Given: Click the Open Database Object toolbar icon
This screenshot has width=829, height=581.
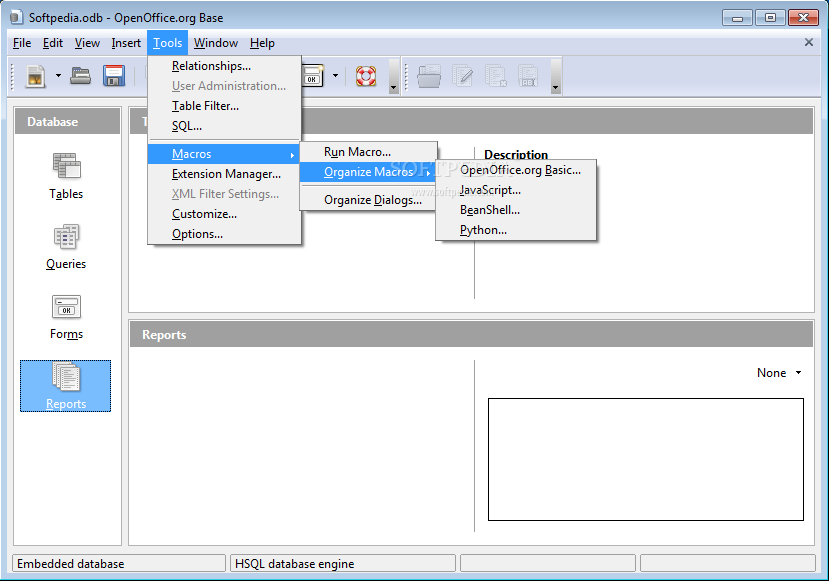Looking at the screenshot, I should pos(429,76).
